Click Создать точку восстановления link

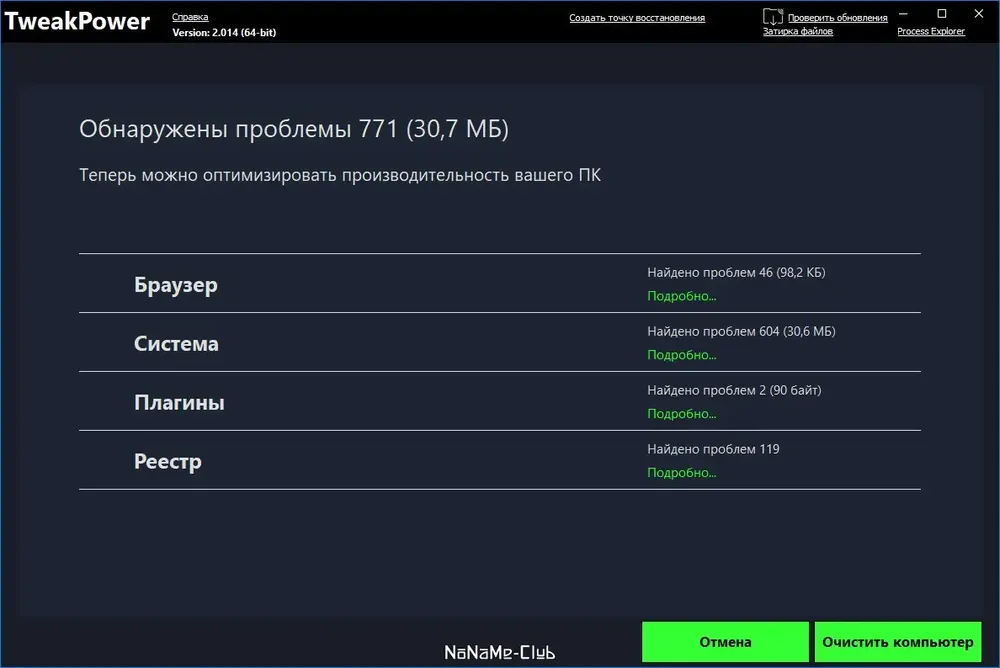coord(637,18)
